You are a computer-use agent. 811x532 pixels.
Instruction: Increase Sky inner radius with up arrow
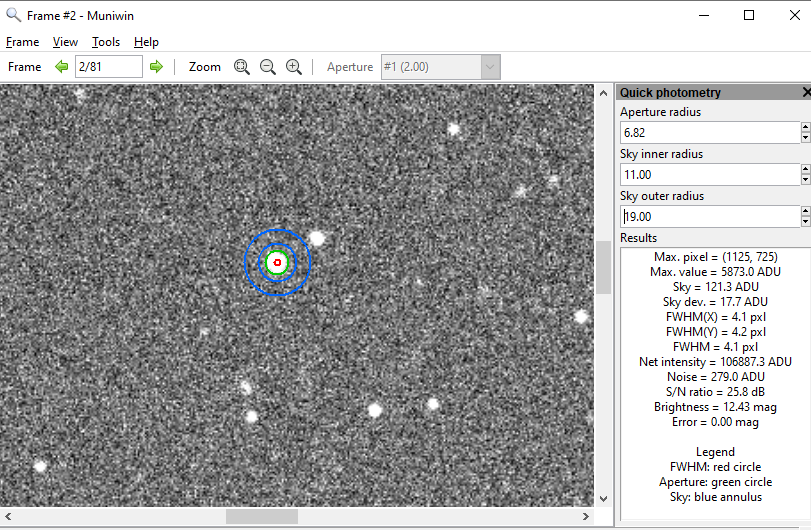(805, 169)
